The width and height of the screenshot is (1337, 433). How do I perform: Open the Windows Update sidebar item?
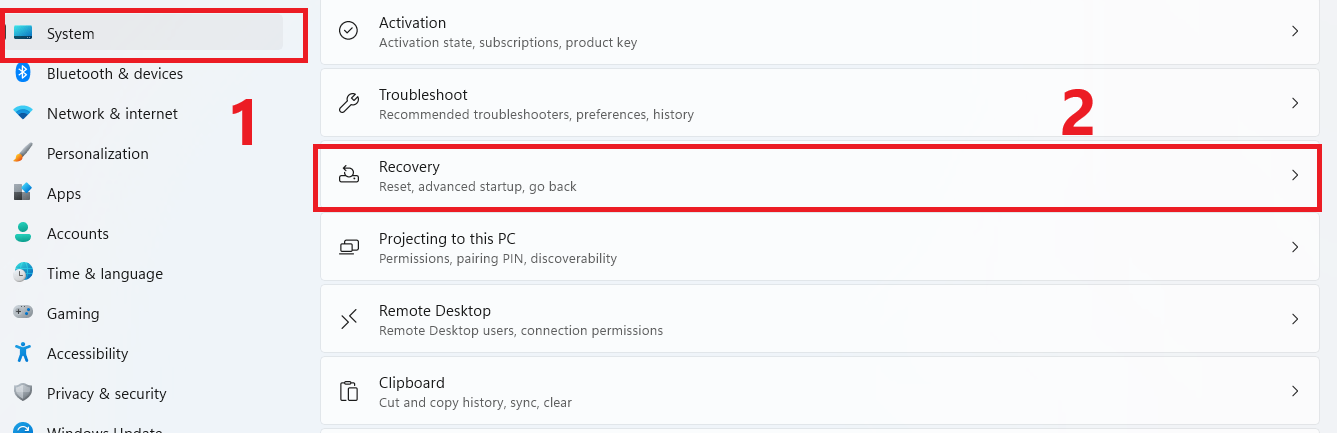[x=104, y=429]
